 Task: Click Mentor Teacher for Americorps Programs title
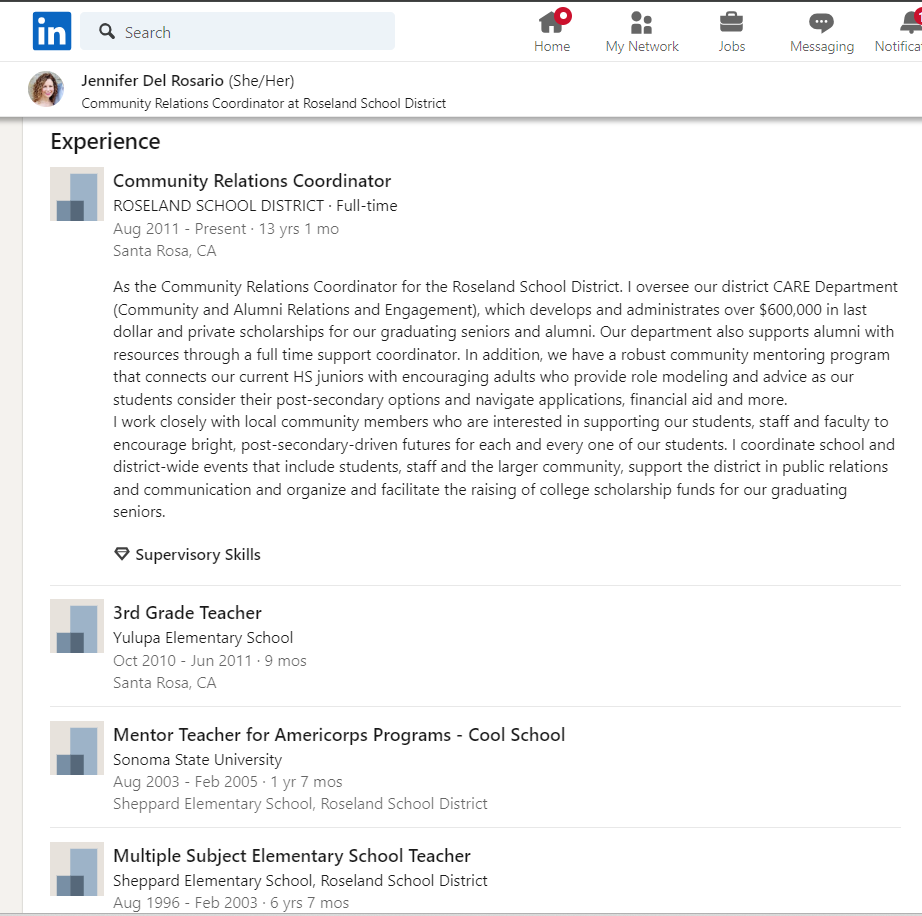[x=339, y=735]
